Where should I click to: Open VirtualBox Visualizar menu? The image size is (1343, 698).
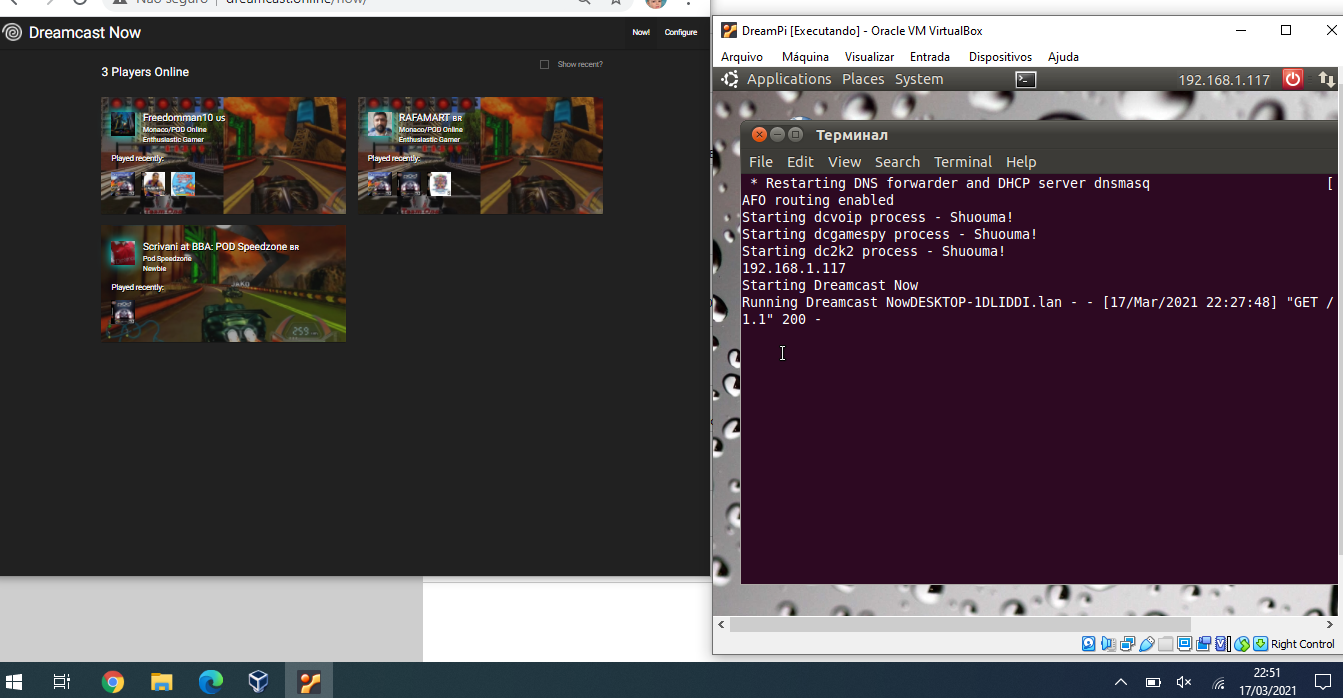click(869, 57)
